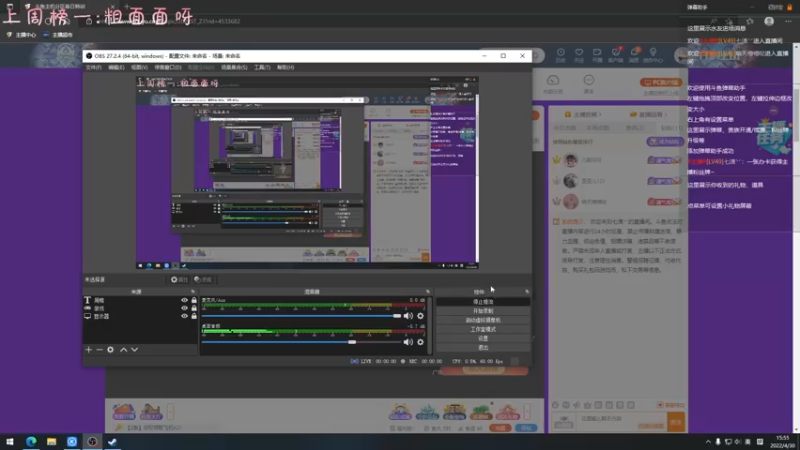
Task: Toggle the lock on the 周榜 text source
Action: point(194,301)
